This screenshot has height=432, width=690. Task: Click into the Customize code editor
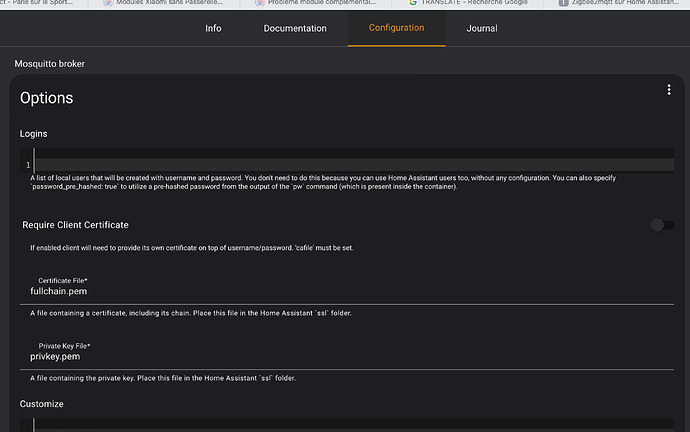click(350, 425)
